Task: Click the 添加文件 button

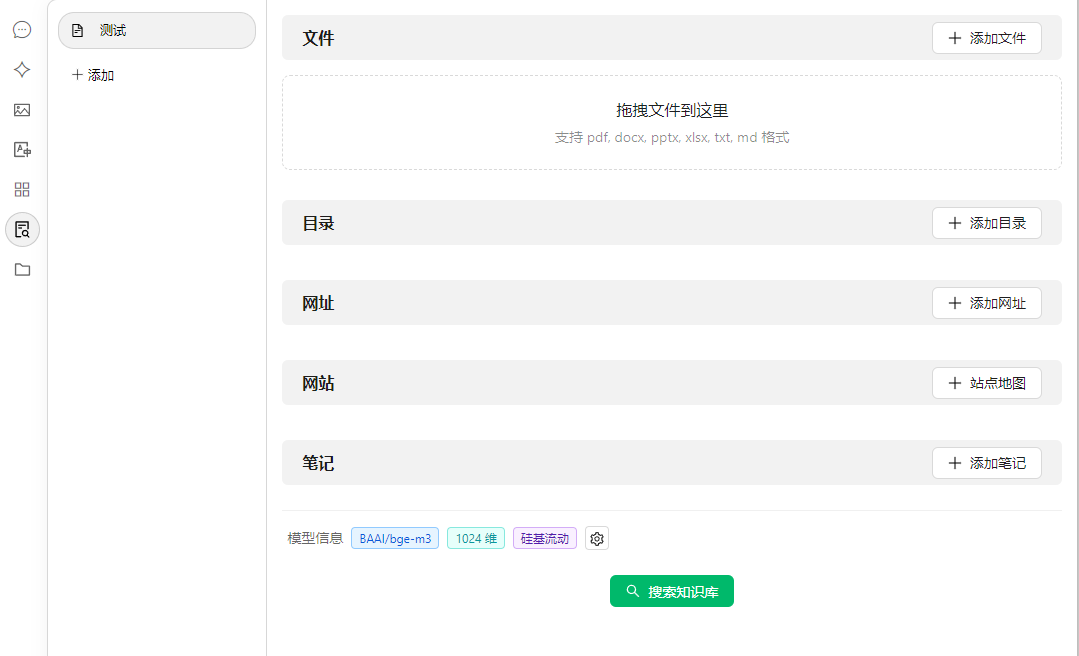Action: [987, 38]
